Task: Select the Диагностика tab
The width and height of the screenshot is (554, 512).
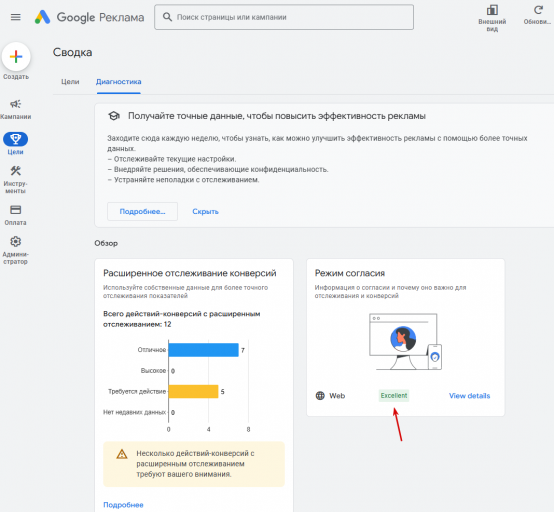Action: pos(119,82)
